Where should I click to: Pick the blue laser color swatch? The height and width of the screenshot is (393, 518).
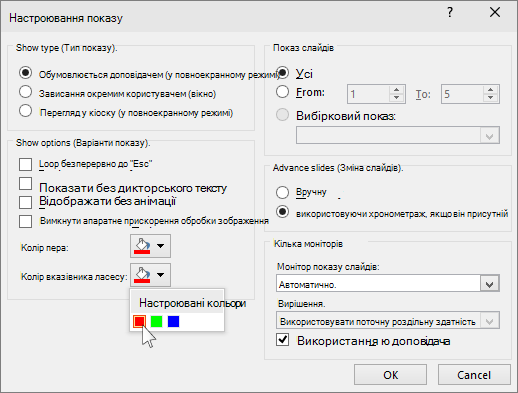tap(173, 322)
